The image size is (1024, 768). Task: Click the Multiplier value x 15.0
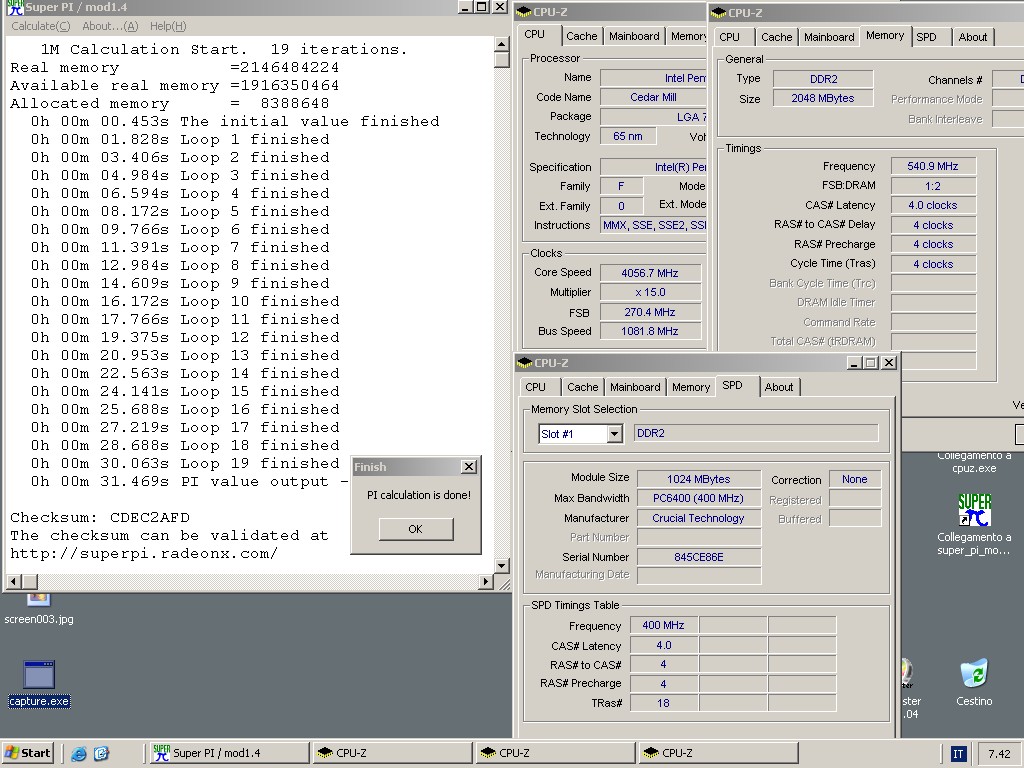(650, 292)
